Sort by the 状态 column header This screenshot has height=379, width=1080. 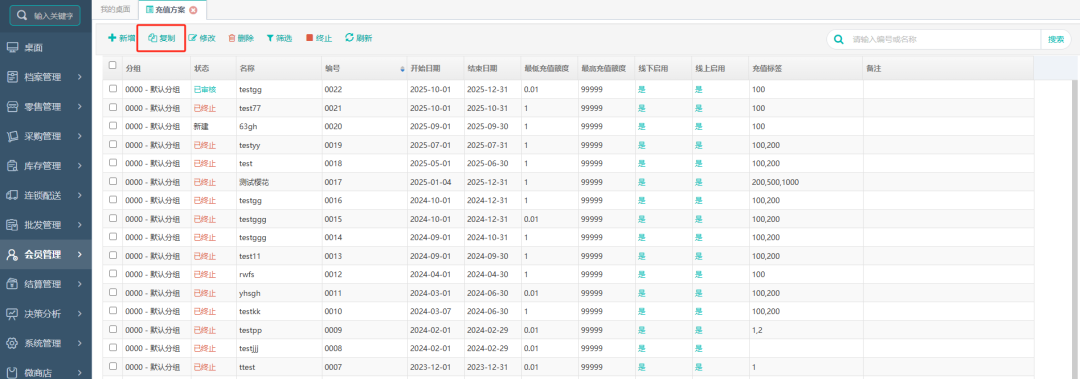213,69
